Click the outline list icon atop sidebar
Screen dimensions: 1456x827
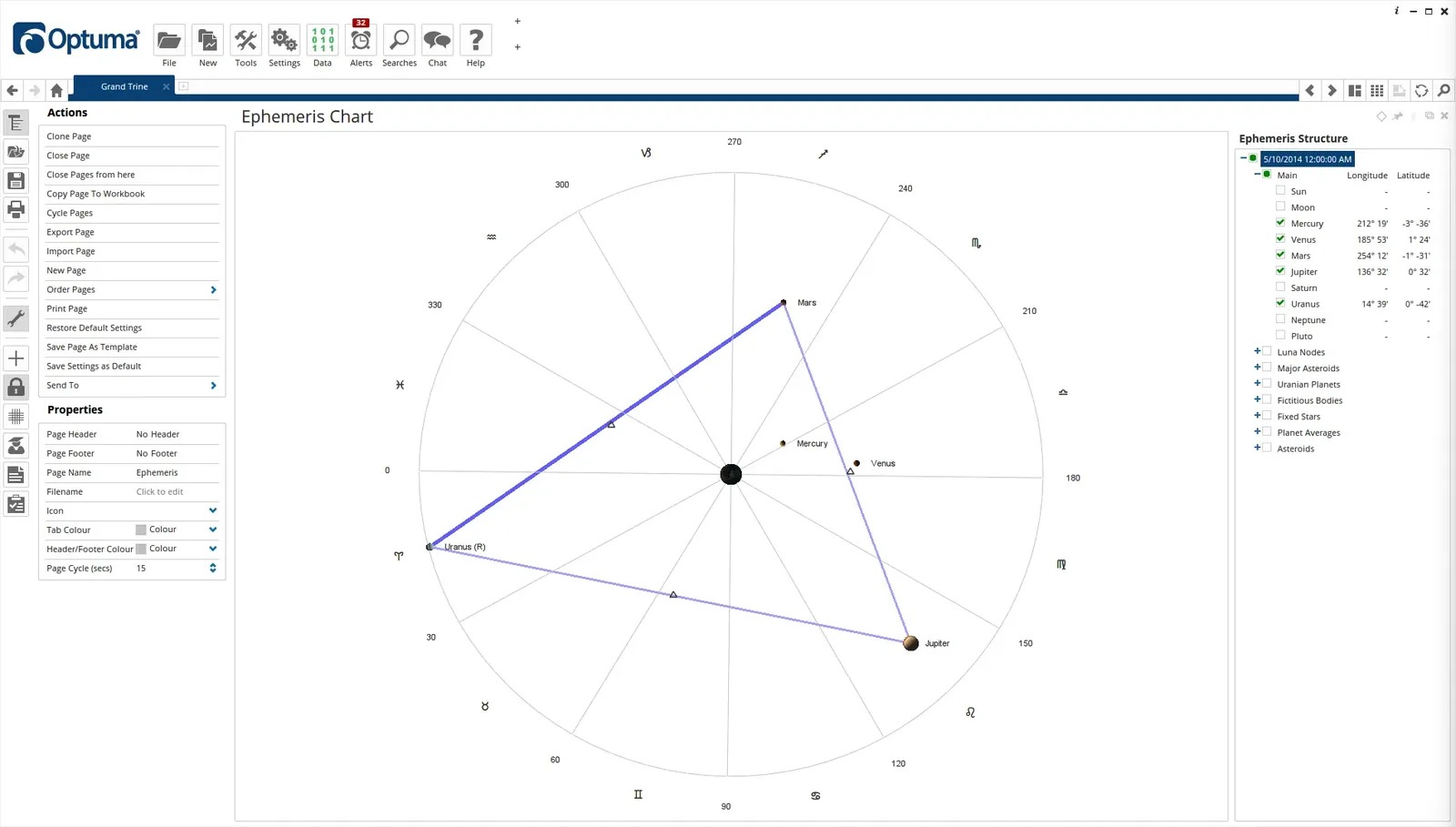(x=16, y=122)
